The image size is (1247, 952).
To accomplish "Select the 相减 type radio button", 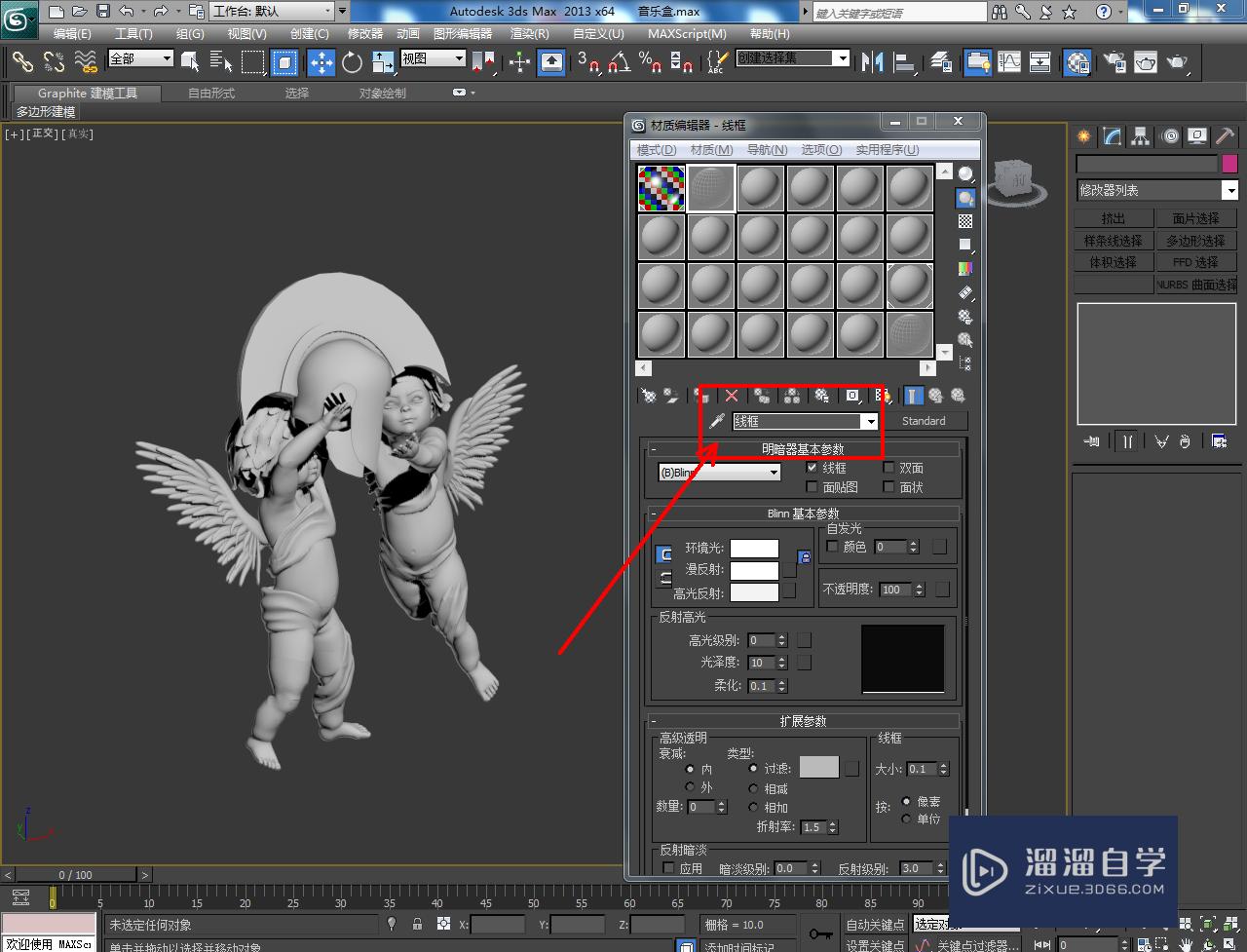I will coord(753,788).
